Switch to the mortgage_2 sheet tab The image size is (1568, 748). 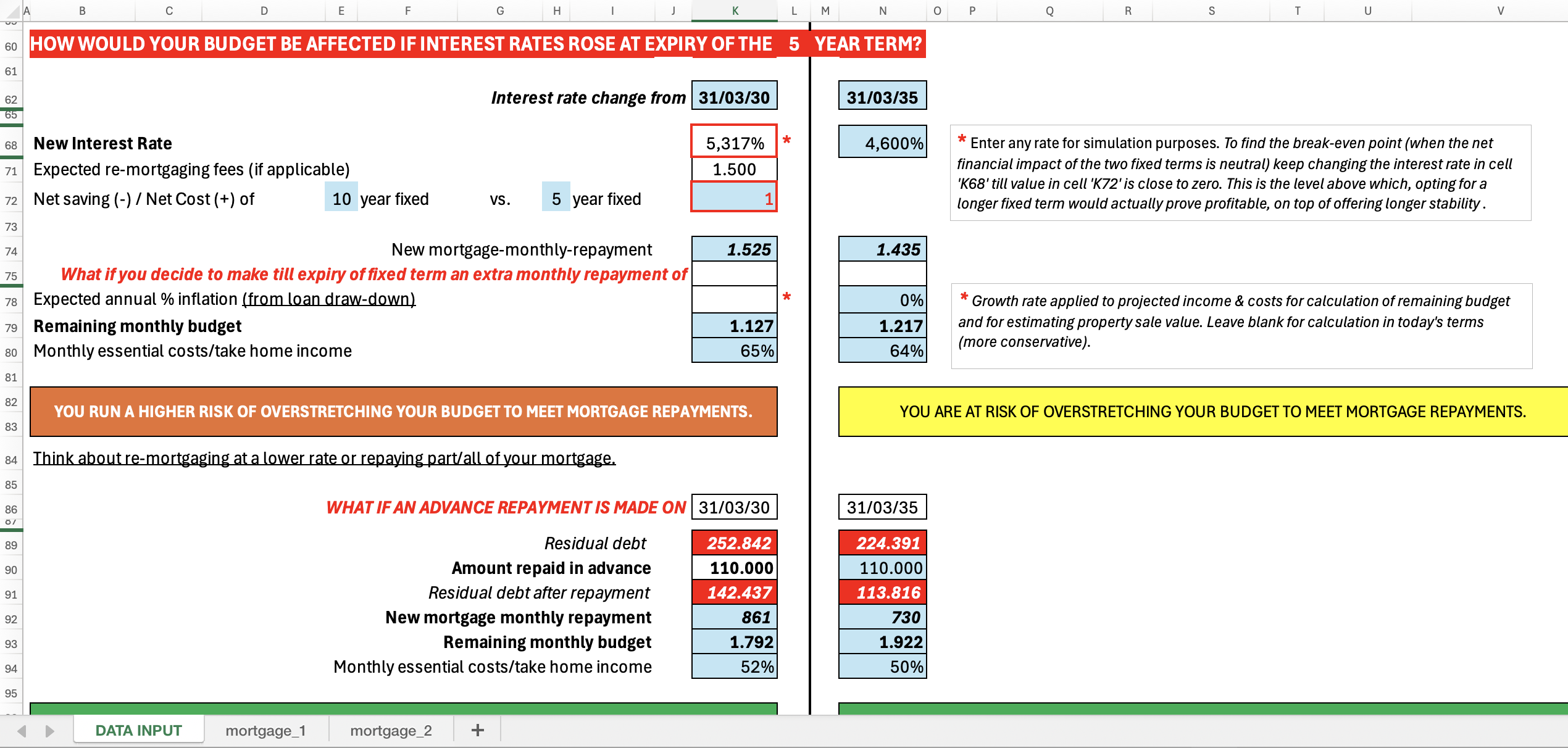[391, 731]
